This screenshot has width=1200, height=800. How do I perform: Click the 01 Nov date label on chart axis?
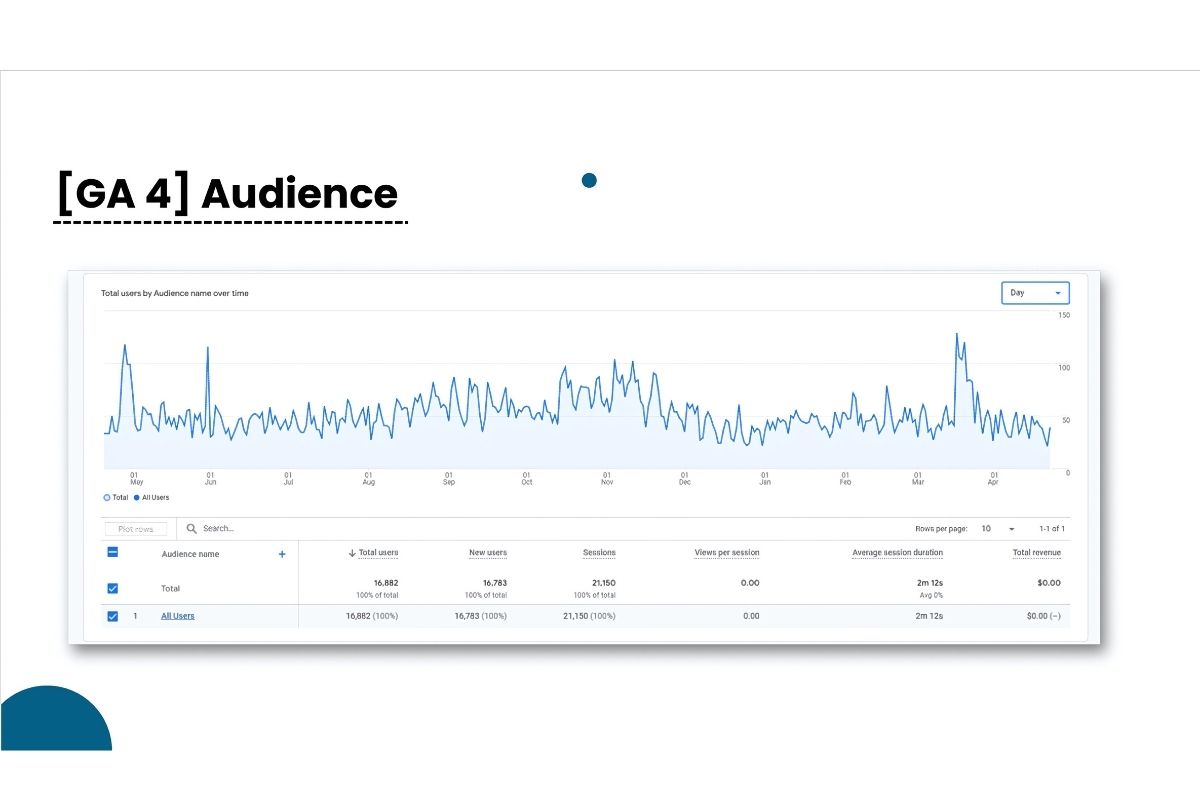607,478
